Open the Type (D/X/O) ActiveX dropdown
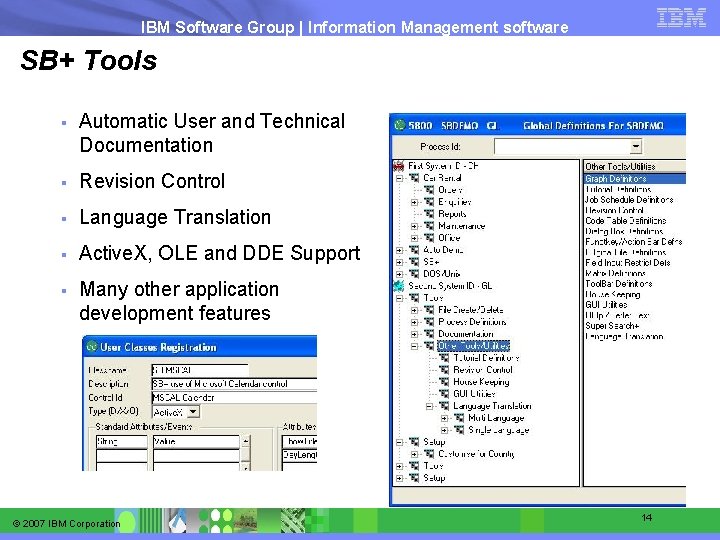Image resolution: width=720 pixels, height=540 pixels. tap(193, 411)
